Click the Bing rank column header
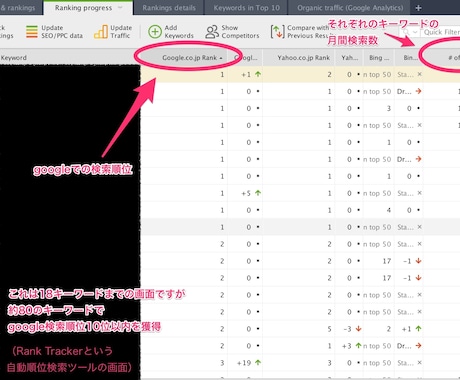Screen dimensions: 460x380 379,58
